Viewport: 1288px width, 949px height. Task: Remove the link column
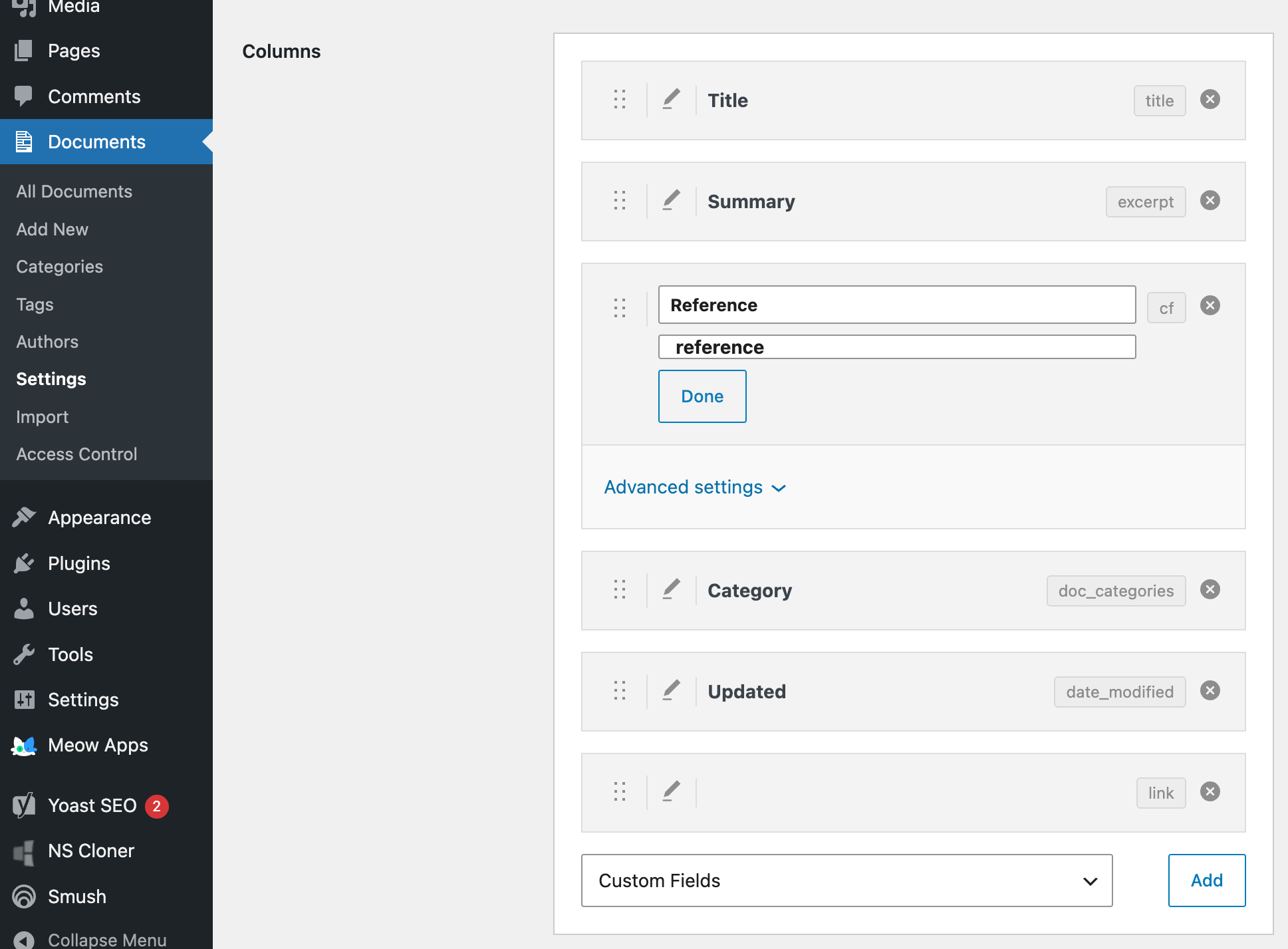pyautogui.click(x=1210, y=791)
